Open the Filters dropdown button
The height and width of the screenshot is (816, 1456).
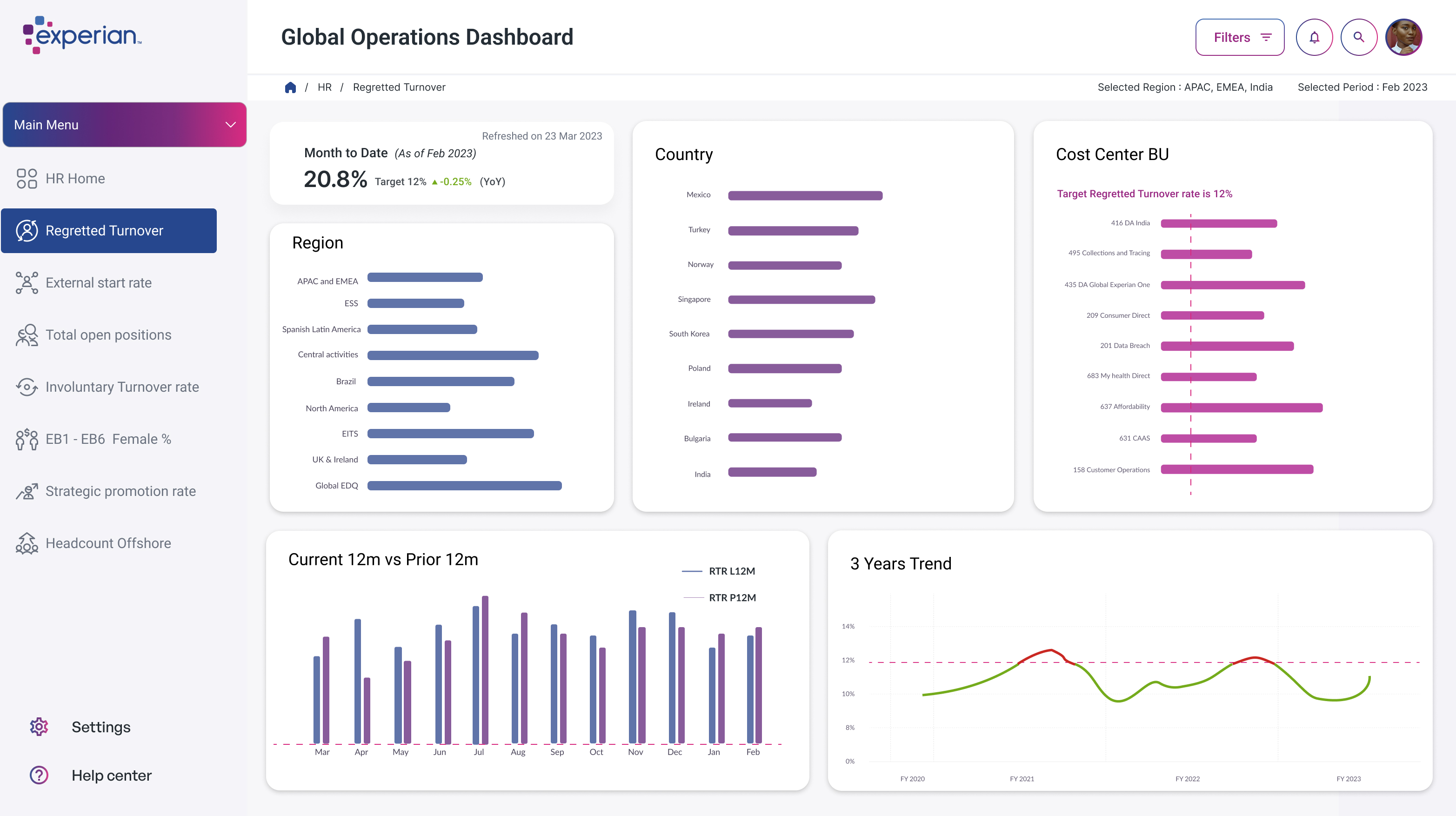click(1240, 37)
